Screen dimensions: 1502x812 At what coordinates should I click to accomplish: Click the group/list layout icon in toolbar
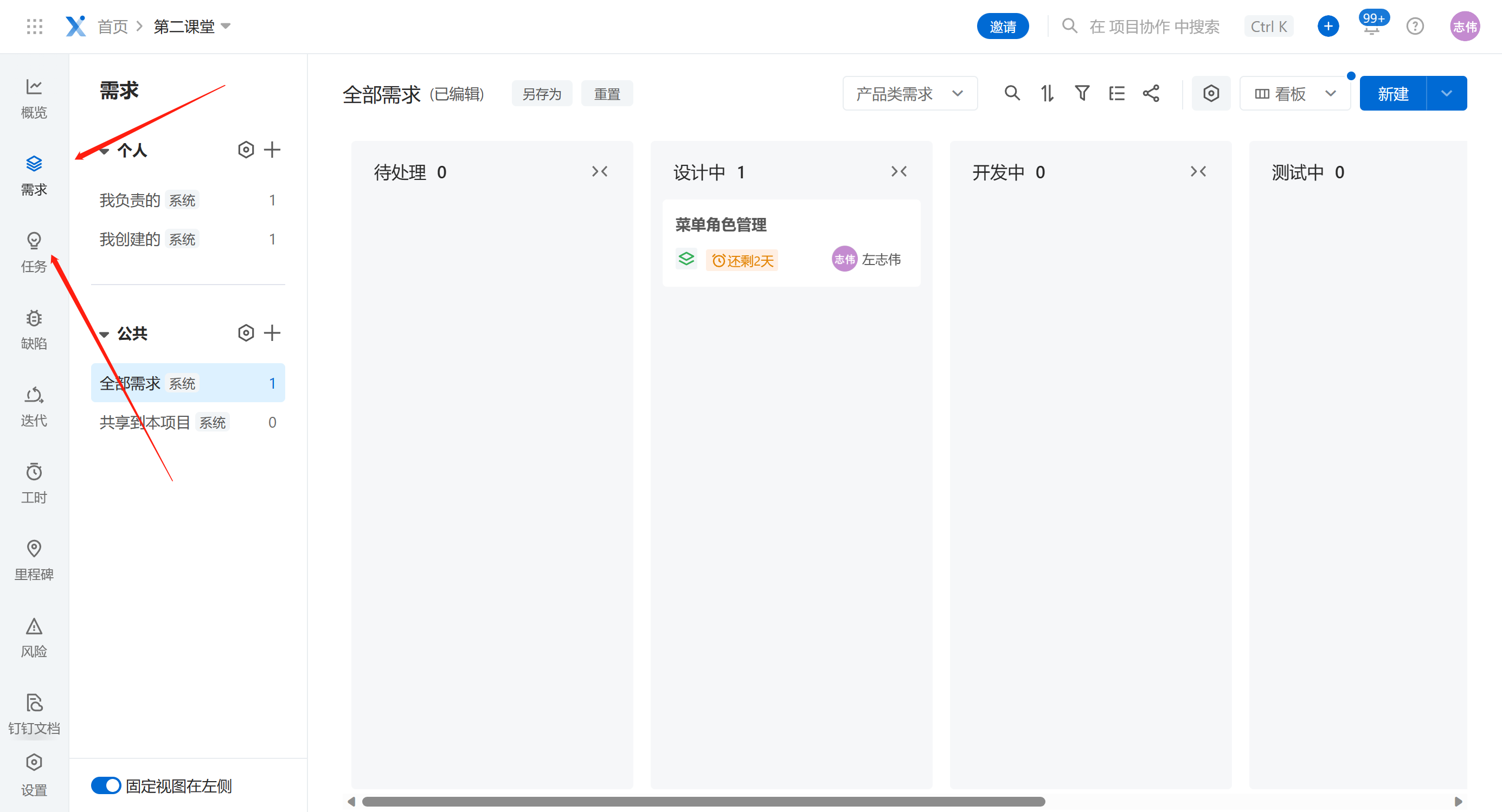[x=1116, y=93]
